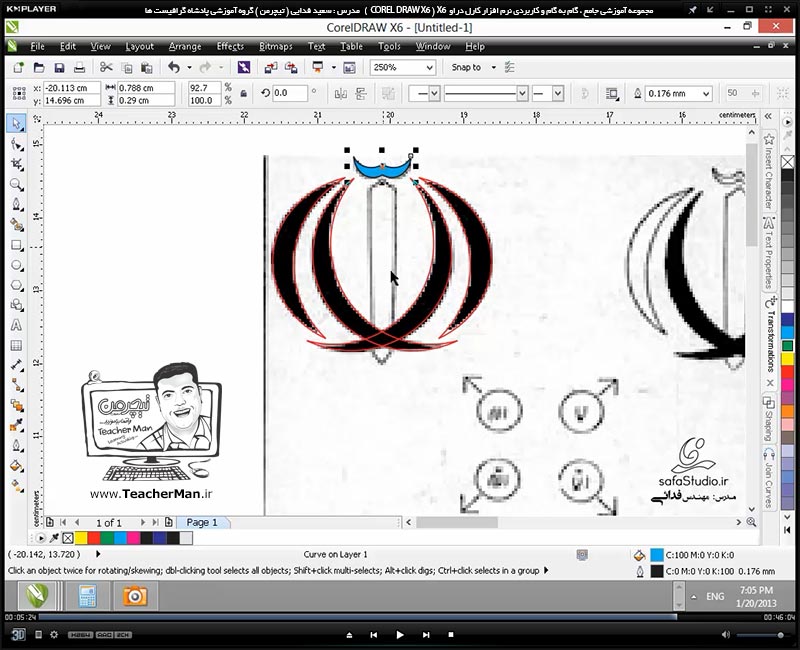Click the Import icon
Screen dimensions: 800x650
click(x=271, y=67)
